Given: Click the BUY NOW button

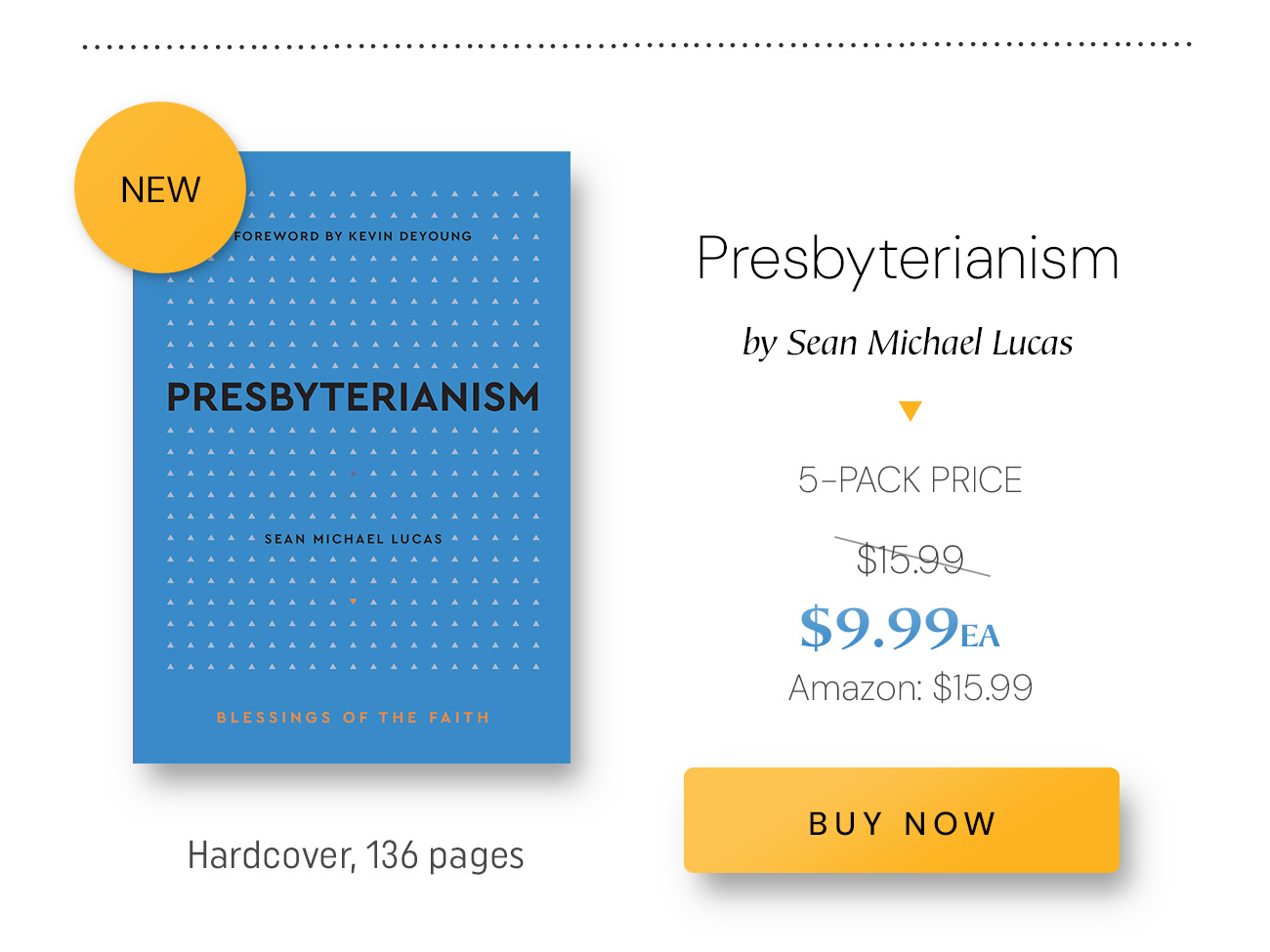Looking at the screenshot, I should point(901,820).
